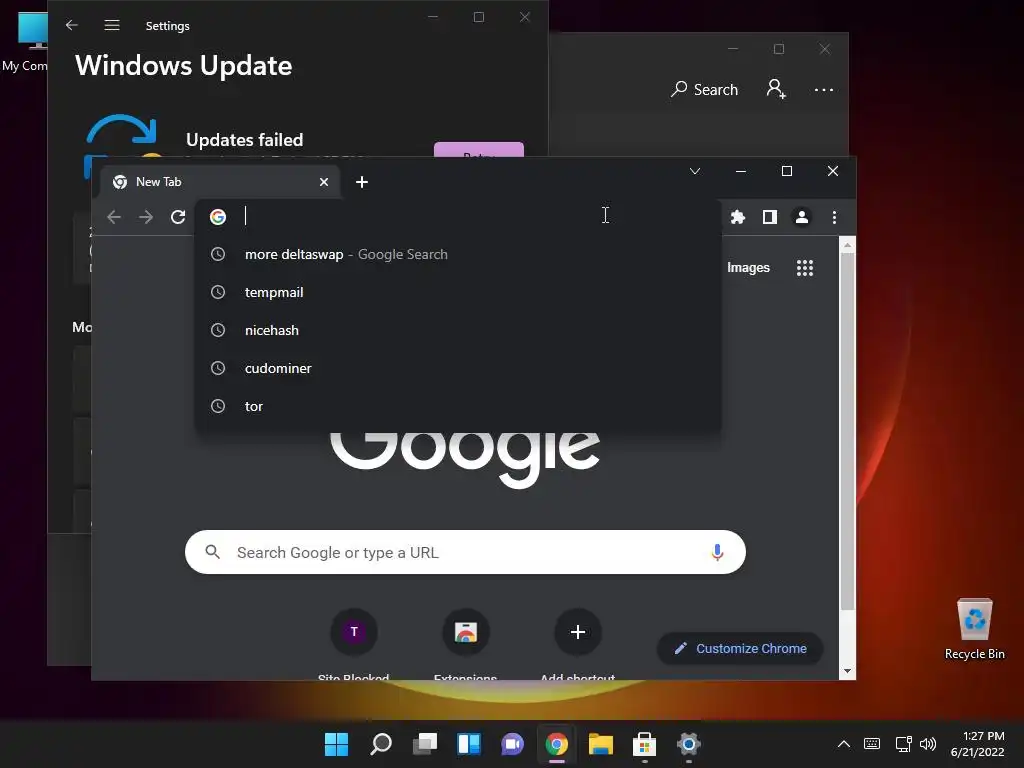Image resolution: width=1024 pixels, height=768 pixels.
Task: Open the three-dot menu in the back window
Action: (824, 89)
